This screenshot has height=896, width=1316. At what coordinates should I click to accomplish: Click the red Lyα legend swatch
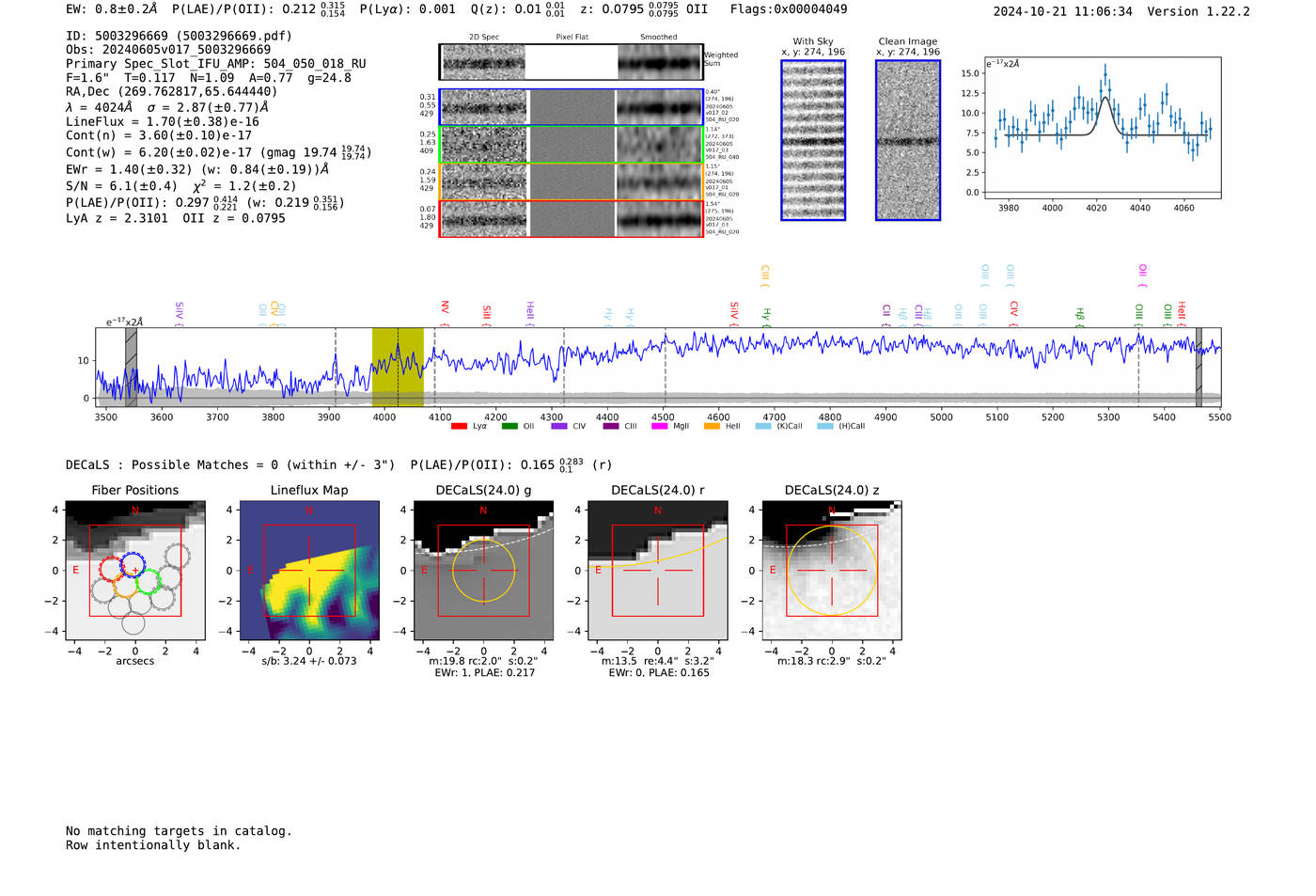tap(459, 427)
